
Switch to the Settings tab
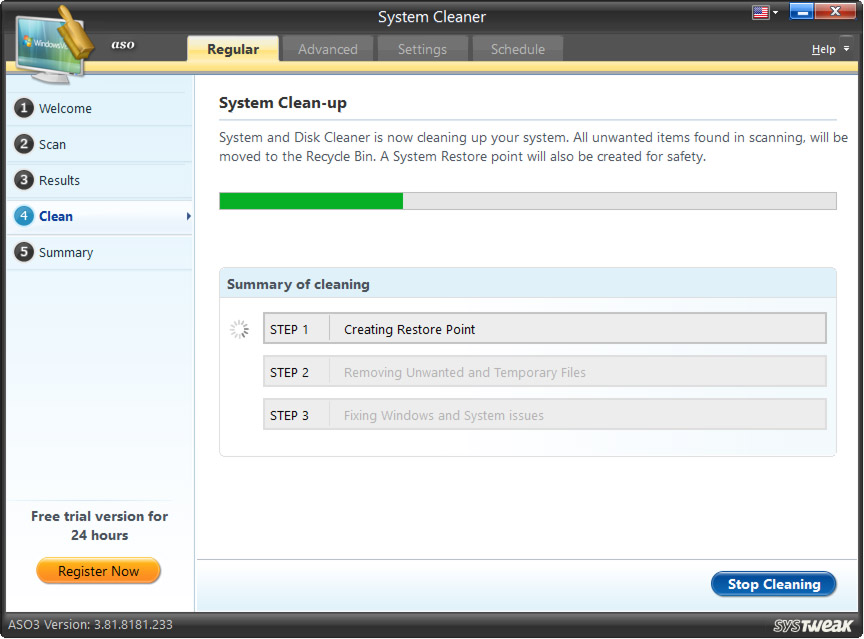pos(422,48)
